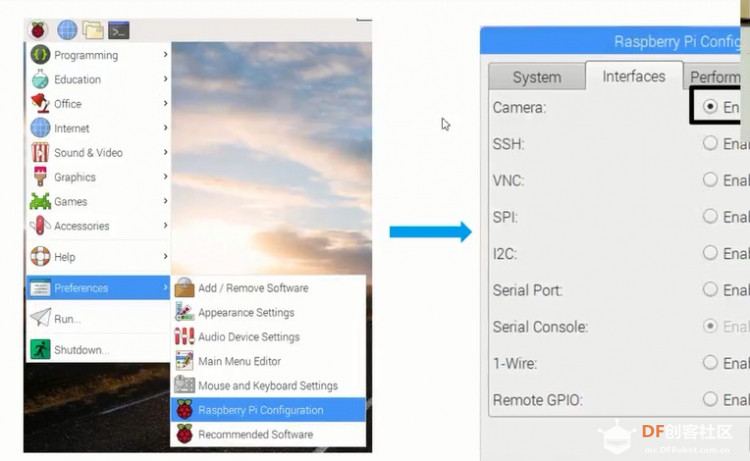Screen dimensions: 750x461
Task: Click the Serial Console: label text
Action: click(x=540, y=327)
